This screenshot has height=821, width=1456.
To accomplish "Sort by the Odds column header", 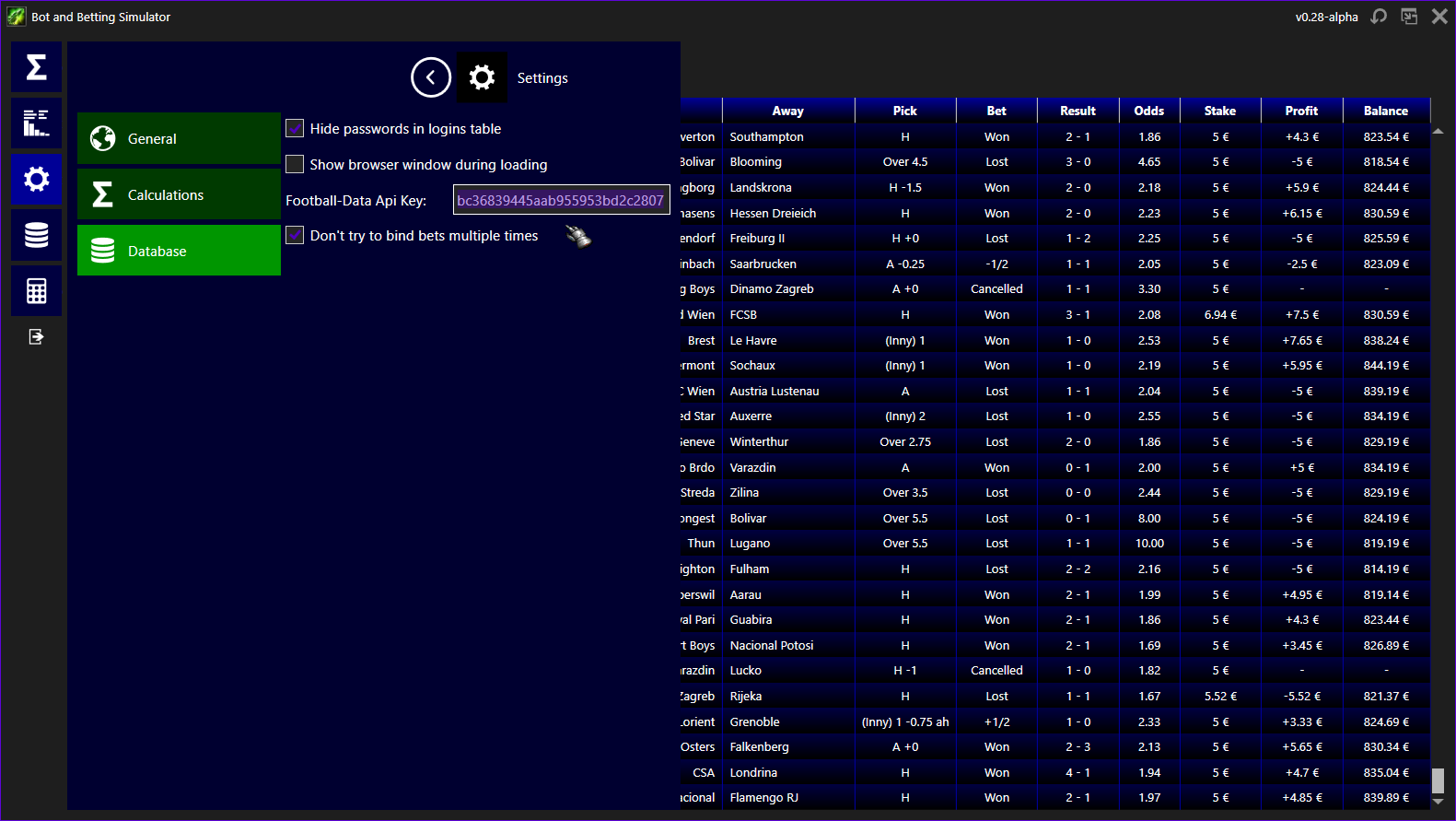I will click(1149, 111).
